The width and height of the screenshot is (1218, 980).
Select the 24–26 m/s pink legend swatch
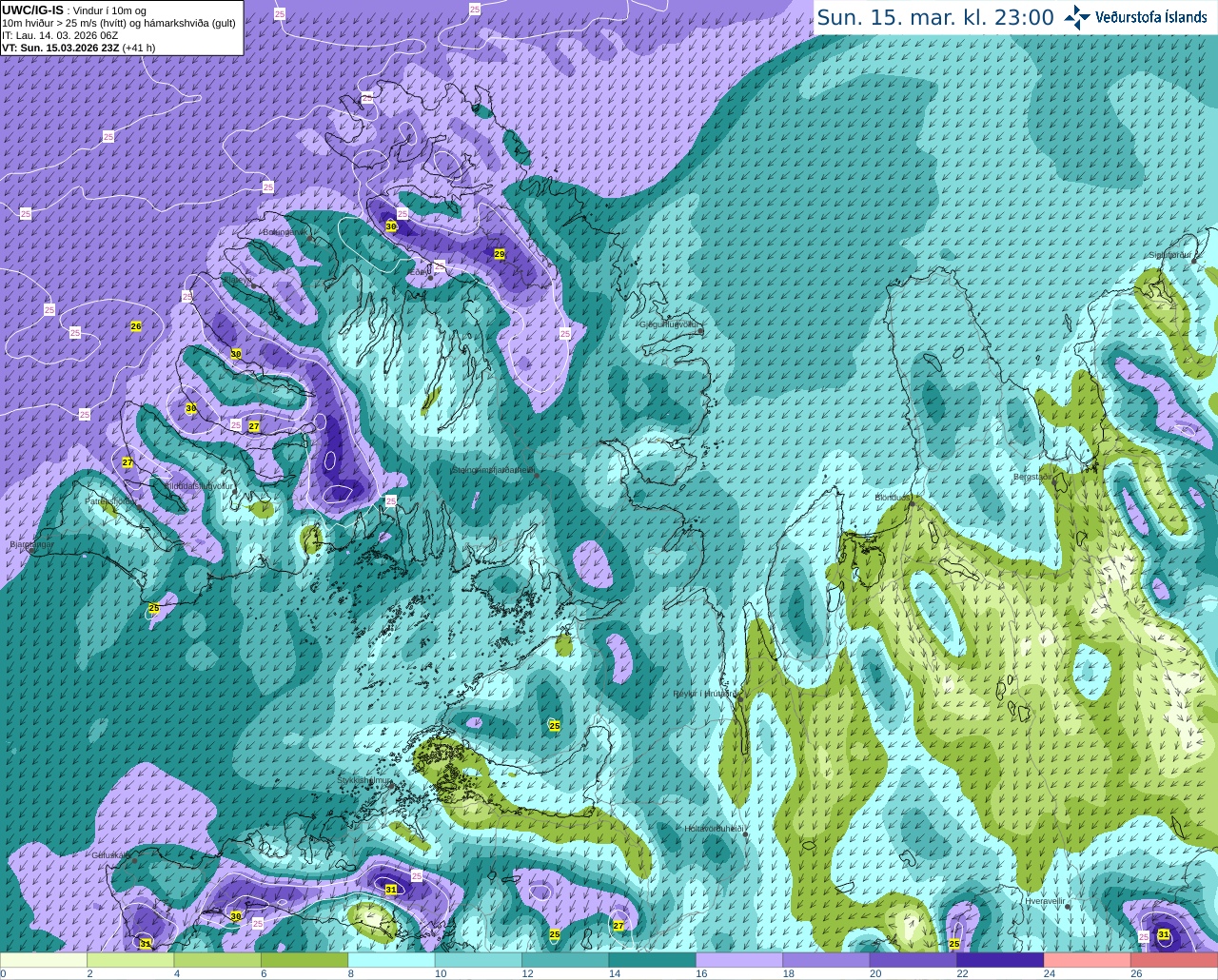click(x=1088, y=961)
